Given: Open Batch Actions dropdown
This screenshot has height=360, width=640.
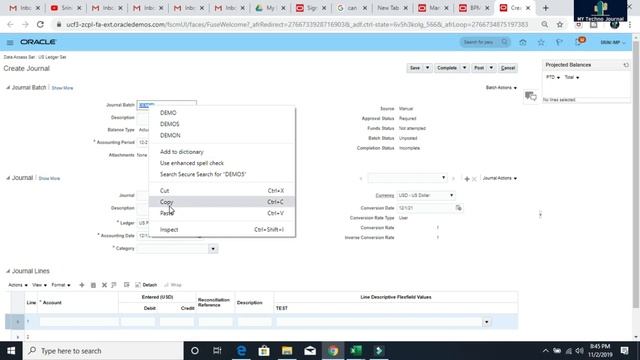Looking at the screenshot, I should (501, 88).
